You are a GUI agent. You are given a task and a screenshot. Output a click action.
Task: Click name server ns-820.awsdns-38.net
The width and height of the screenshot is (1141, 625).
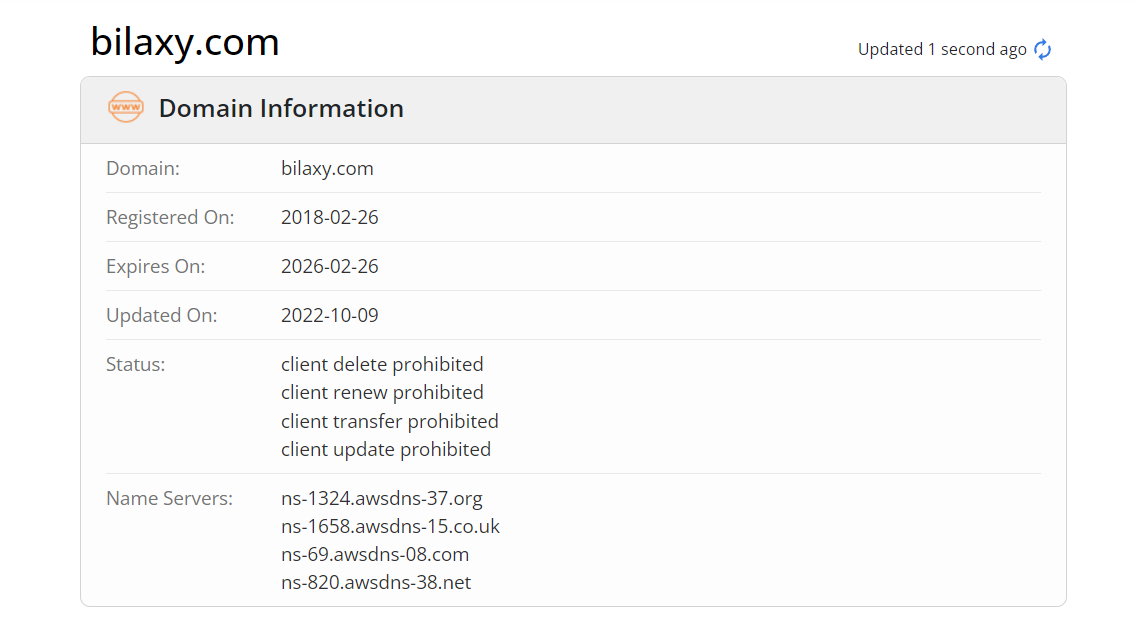click(375, 583)
